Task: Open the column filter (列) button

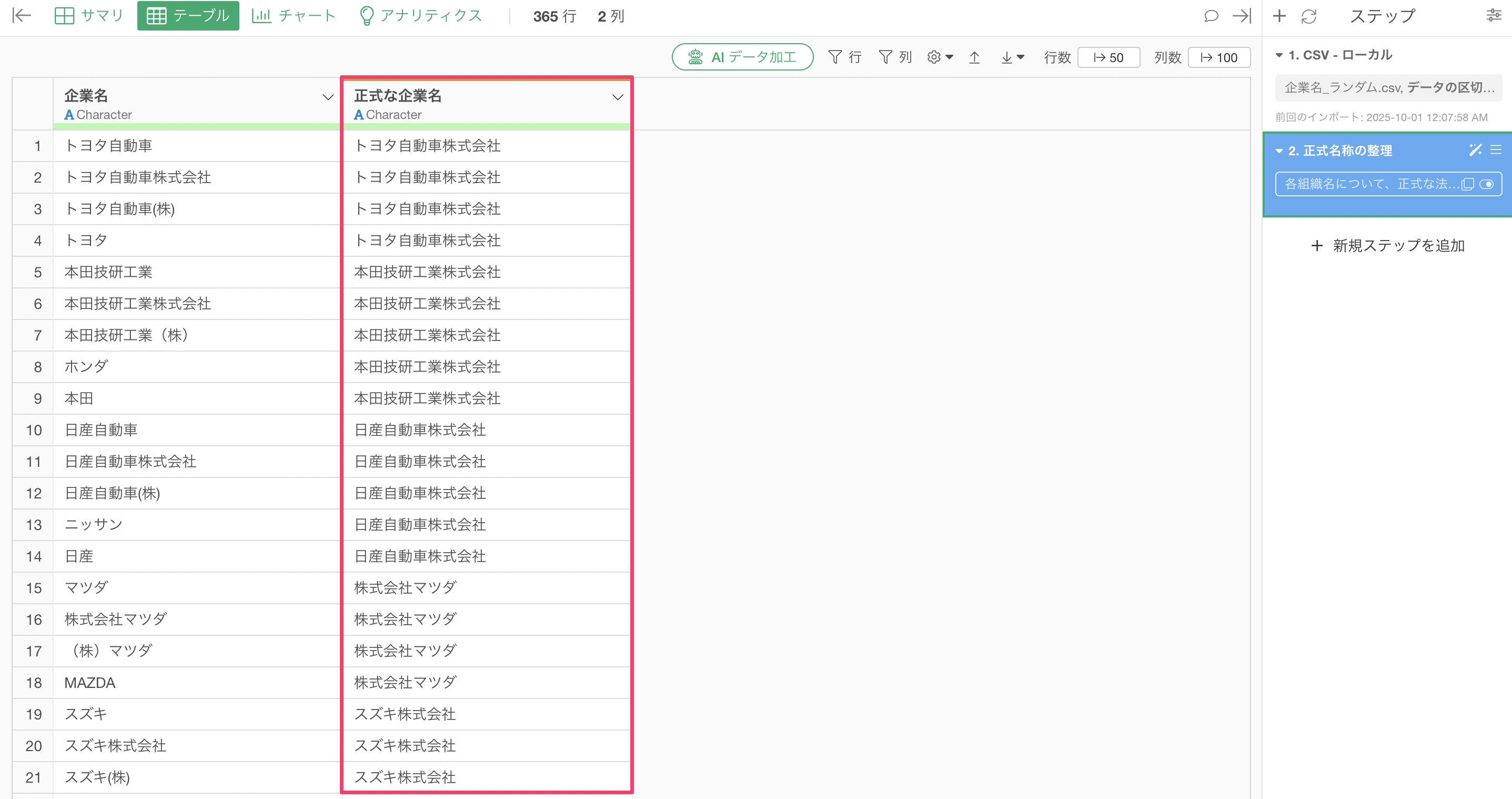Action: tap(895, 57)
